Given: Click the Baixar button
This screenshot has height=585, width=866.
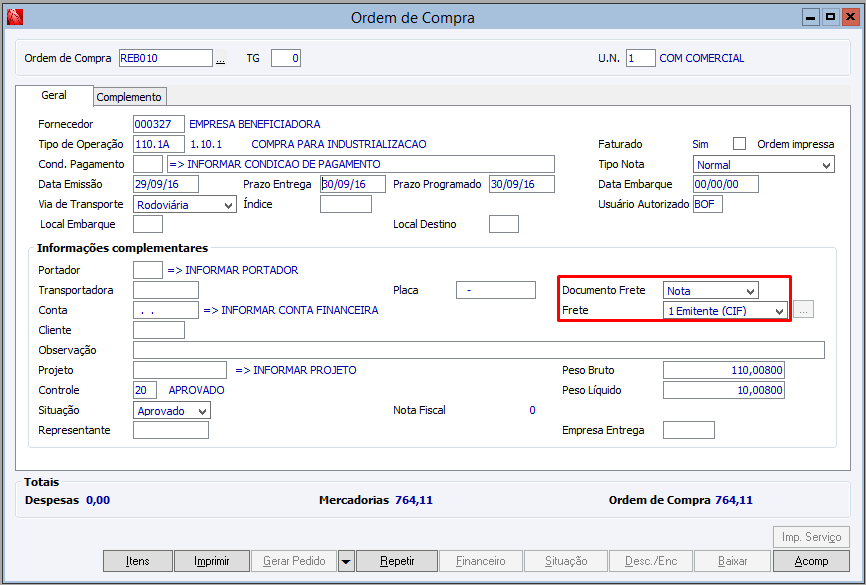Looking at the screenshot, I should click(732, 561).
